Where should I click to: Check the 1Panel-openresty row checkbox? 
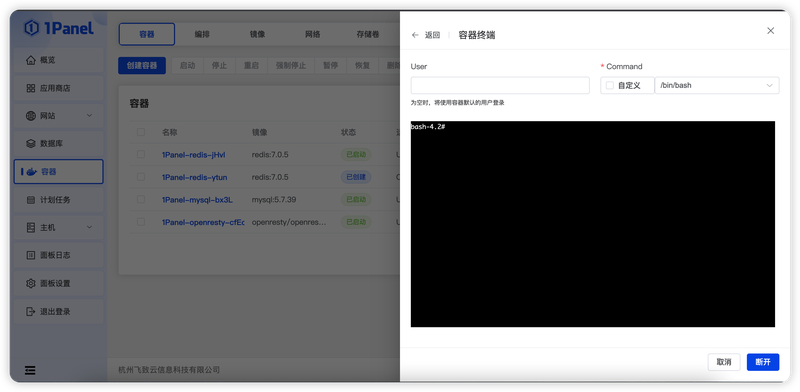tap(141, 222)
